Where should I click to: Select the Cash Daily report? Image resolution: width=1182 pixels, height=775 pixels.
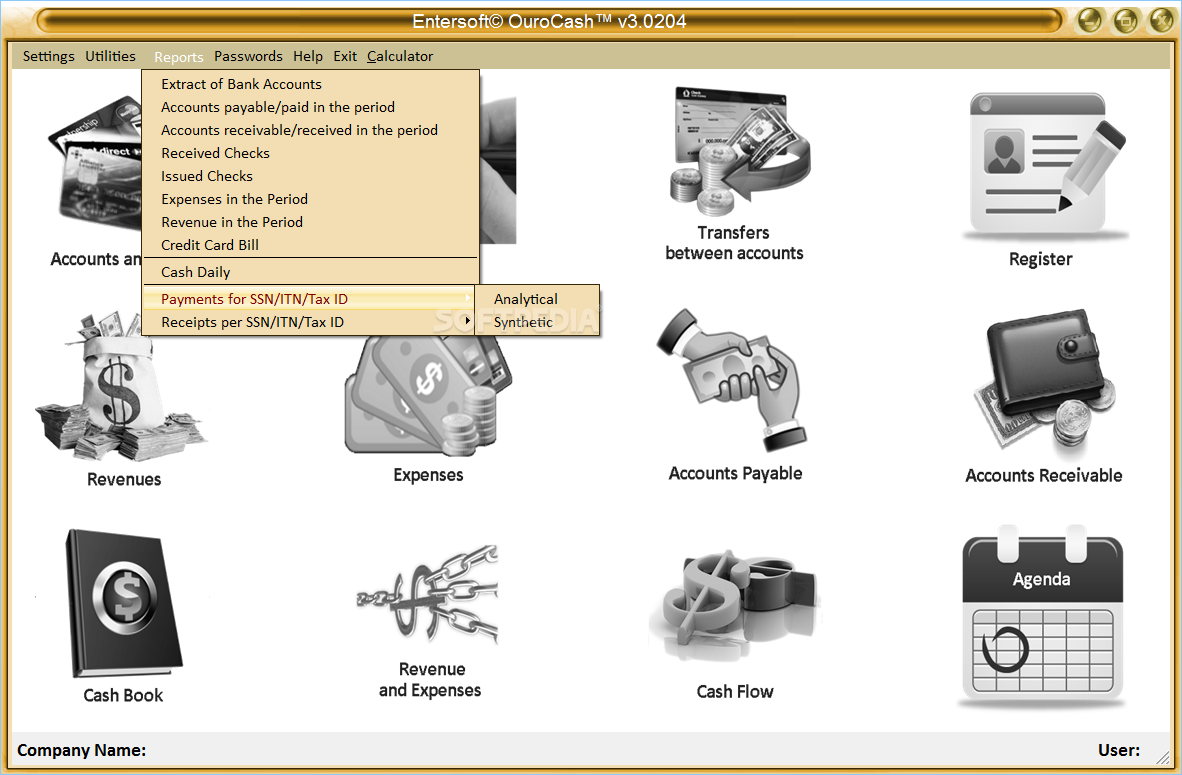pyautogui.click(x=311, y=272)
